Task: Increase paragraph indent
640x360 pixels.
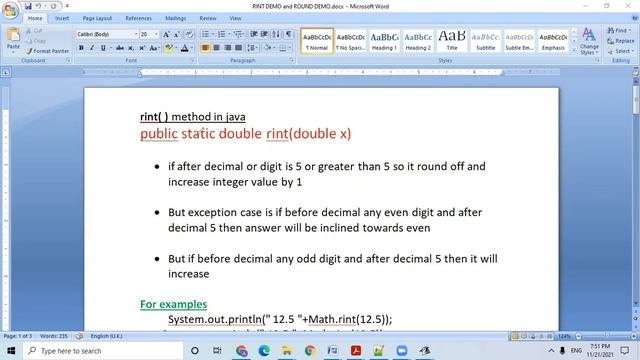Action: click(264, 34)
